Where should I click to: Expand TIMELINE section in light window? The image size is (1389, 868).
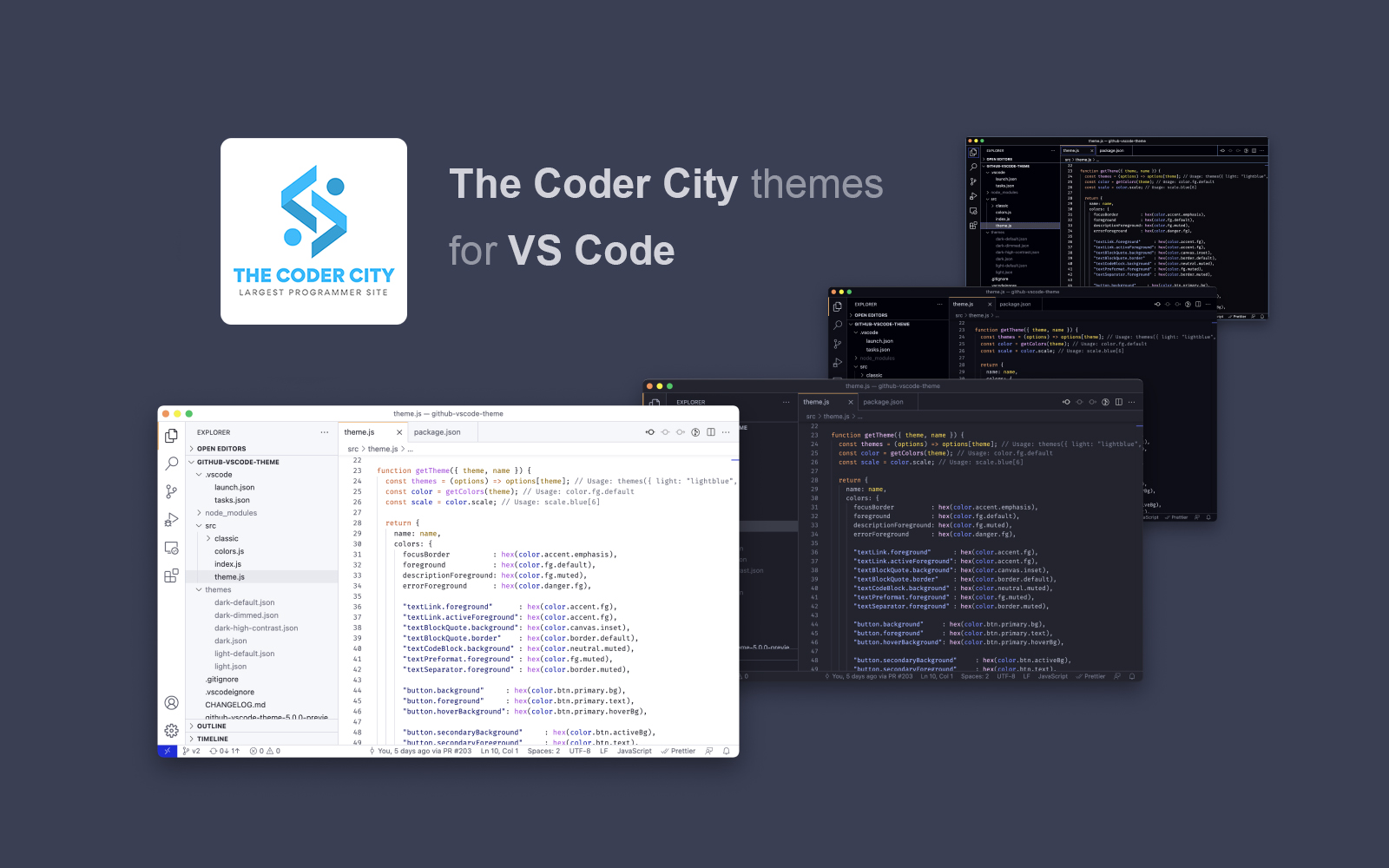coord(262,740)
